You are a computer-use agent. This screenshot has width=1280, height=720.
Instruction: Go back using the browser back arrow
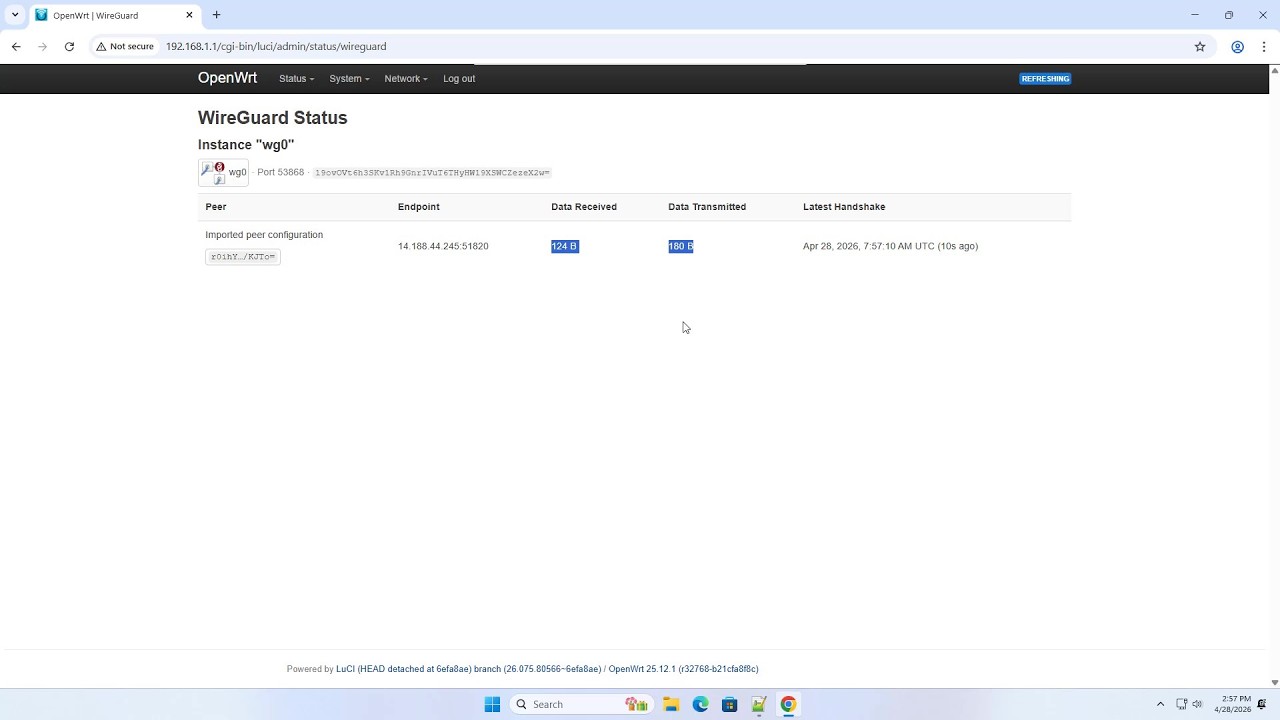(x=16, y=46)
